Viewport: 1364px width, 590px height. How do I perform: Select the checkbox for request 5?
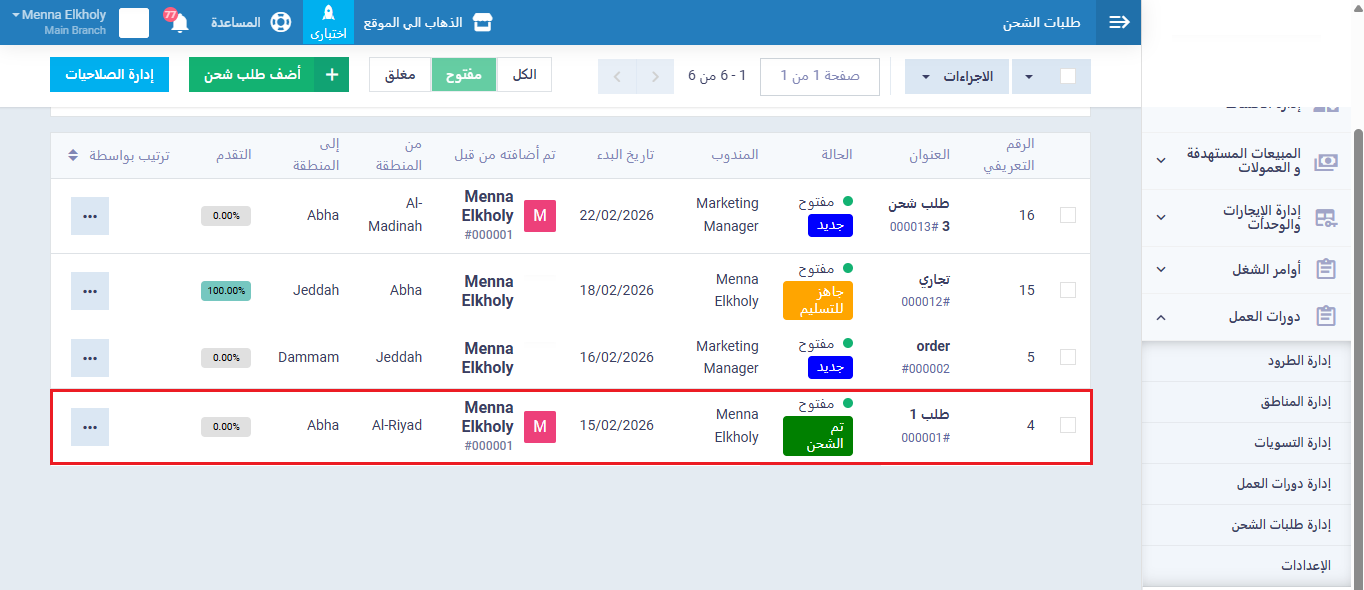1067,357
